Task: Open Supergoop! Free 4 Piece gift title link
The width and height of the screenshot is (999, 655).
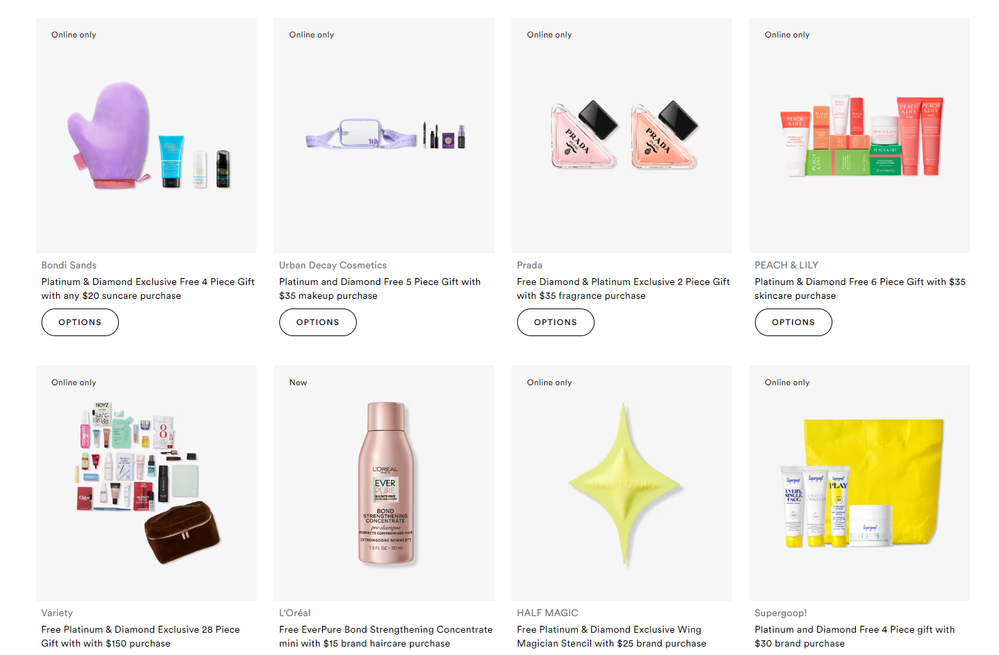Action: 854,637
